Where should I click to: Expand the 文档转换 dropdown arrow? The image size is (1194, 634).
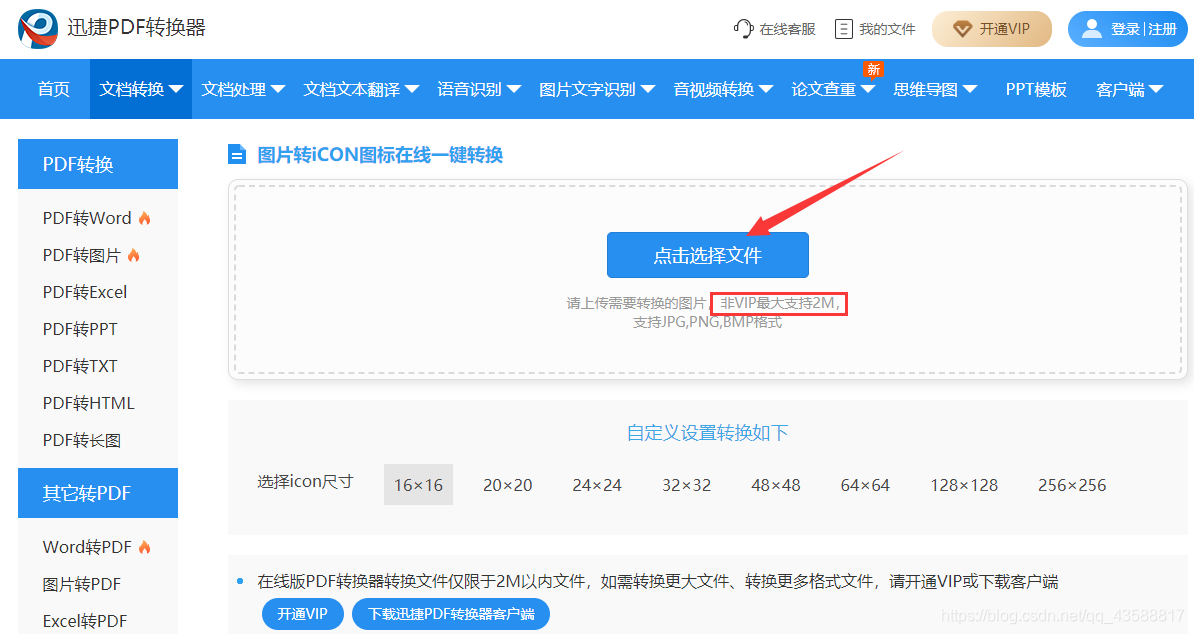pyautogui.click(x=176, y=90)
